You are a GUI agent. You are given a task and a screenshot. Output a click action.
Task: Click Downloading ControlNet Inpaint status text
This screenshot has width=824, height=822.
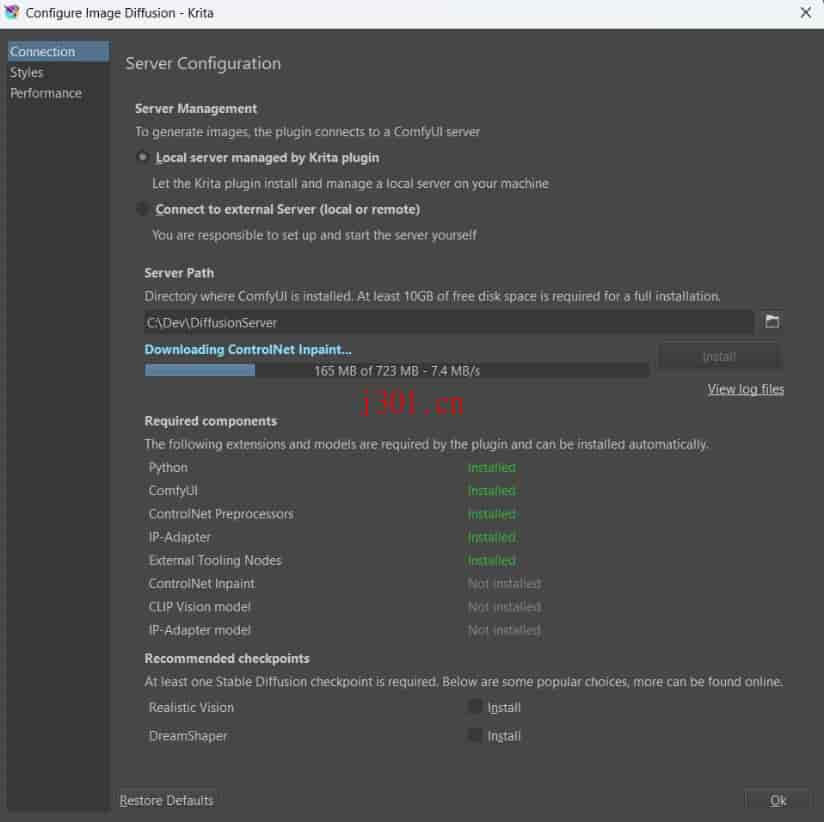pos(248,350)
